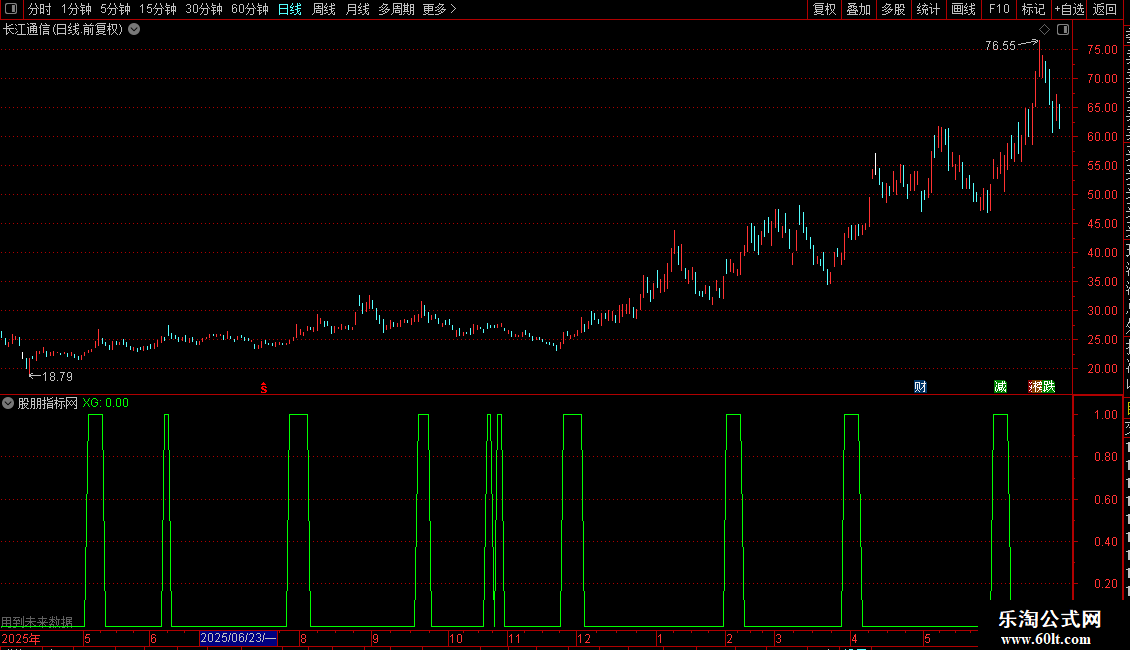
Task: Switch to 分时 intraday view
Action: (x=40, y=9)
